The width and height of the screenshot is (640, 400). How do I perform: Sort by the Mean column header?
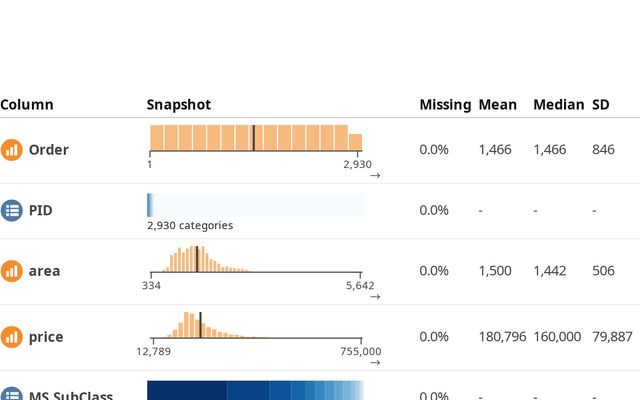[x=498, y=105]
